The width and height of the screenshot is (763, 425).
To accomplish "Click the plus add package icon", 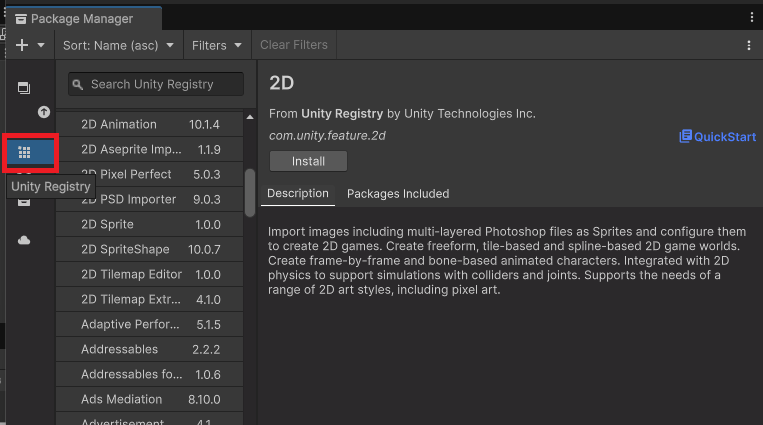I will point(22,45).
